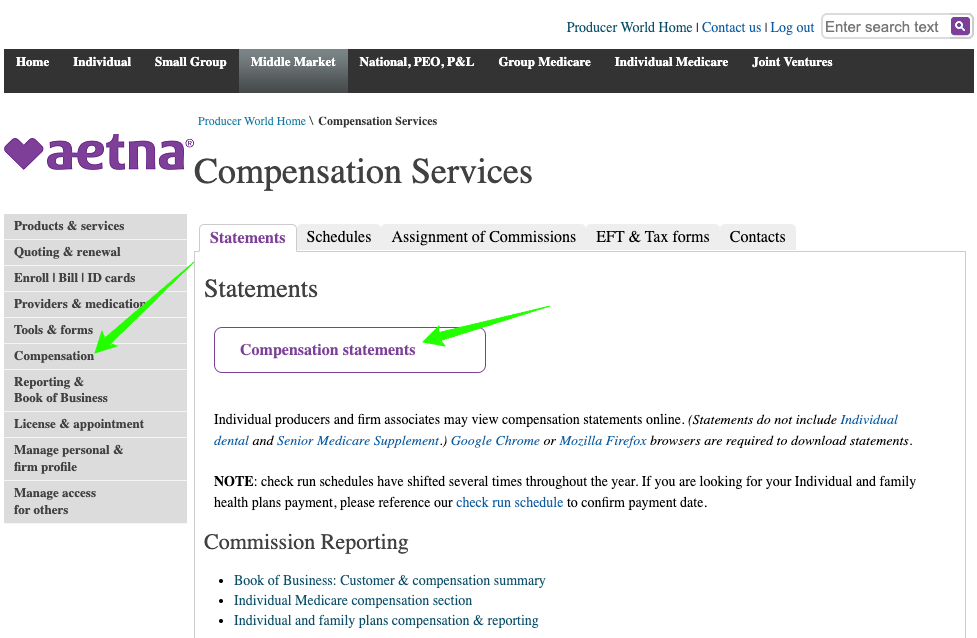This screenshot has width=977, height=638.
Task: Open Reporting & Book of Business sidebar item
Action: [x=95, y=390]
